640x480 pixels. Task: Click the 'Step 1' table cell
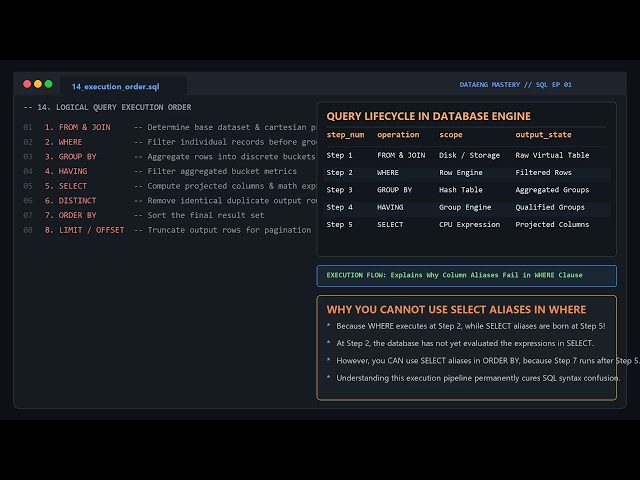pyautogui.click(x=339, y=155)
